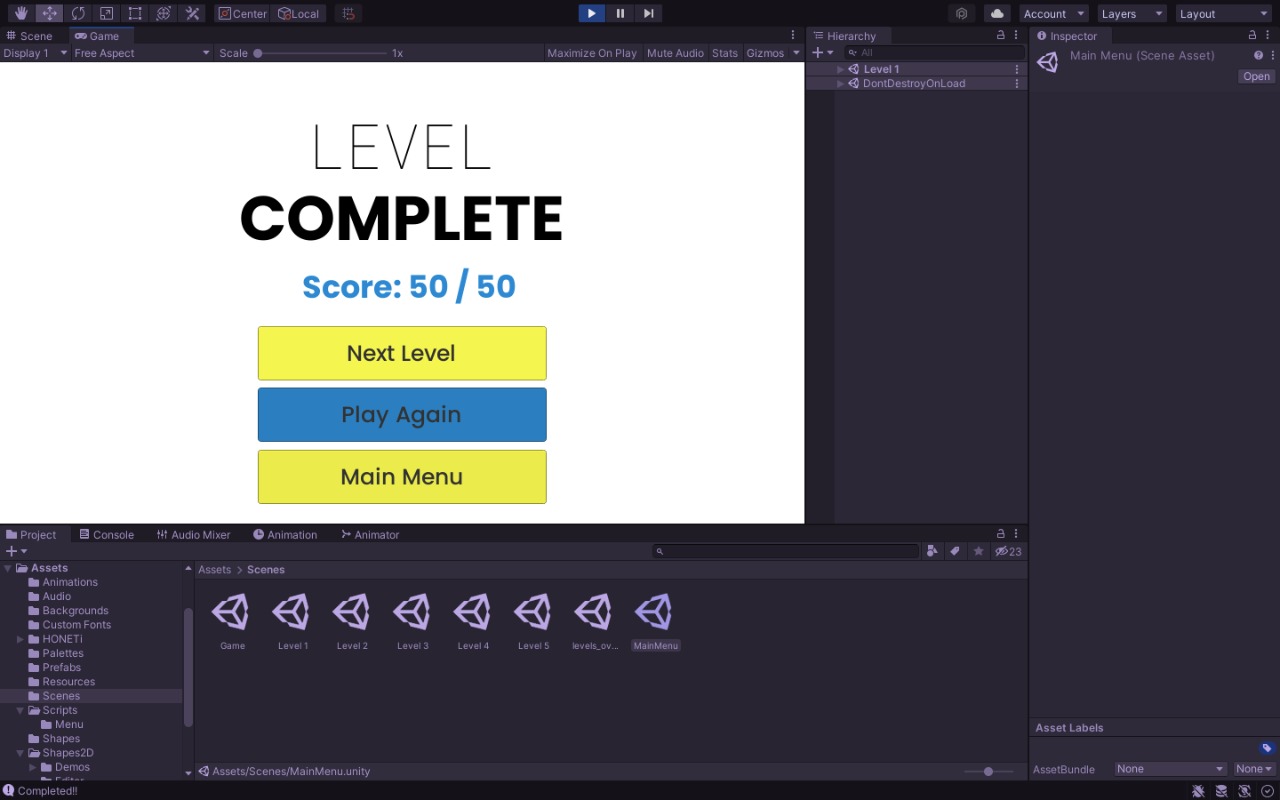This screenshot has width=1280, height=800.
Task: Toggle the Stats overlay
Action: [725, 53]
